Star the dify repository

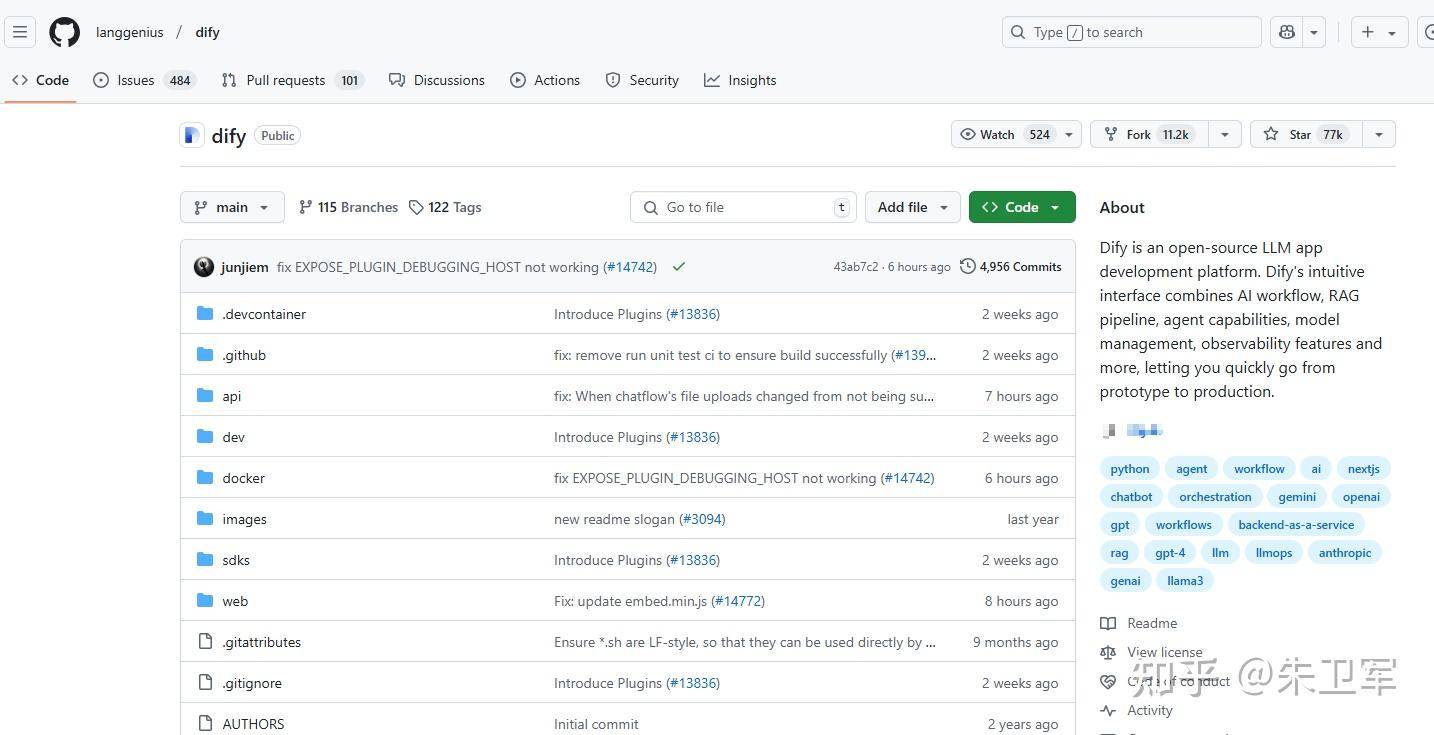click(1306, 134)
